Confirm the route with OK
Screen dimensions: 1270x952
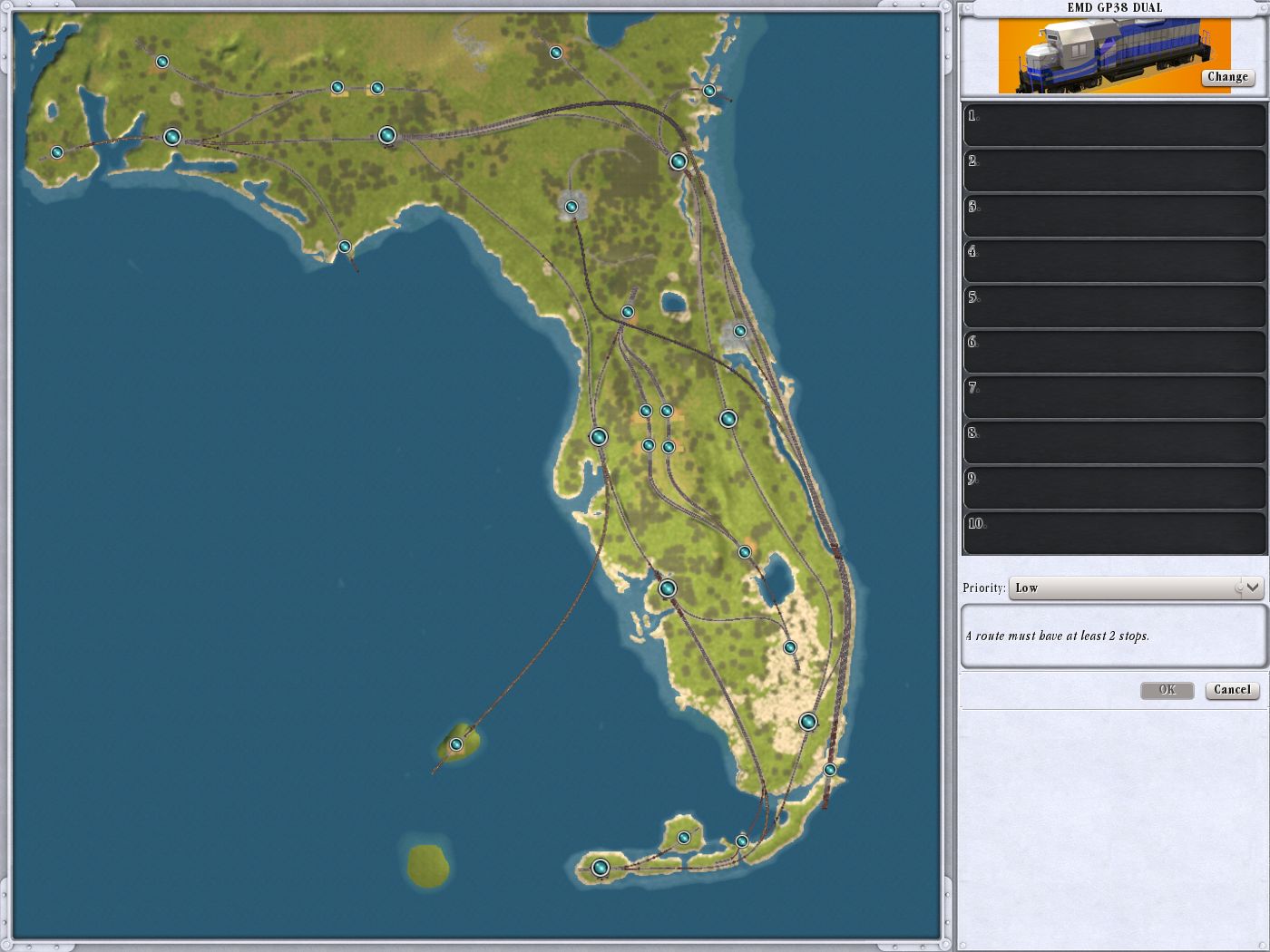coord(1167,690)
